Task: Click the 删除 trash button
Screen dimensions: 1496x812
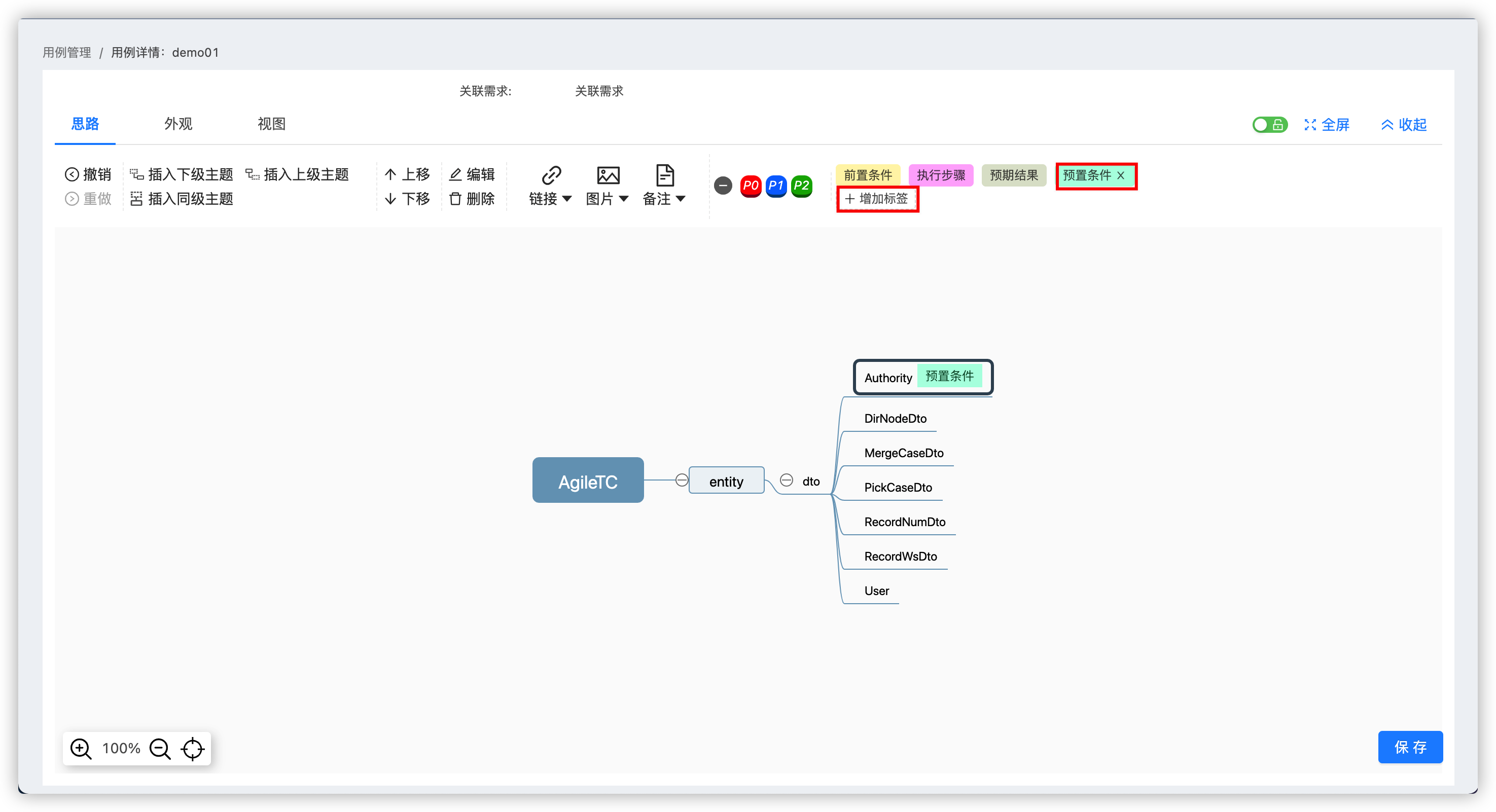Action: tap(472, 199)
